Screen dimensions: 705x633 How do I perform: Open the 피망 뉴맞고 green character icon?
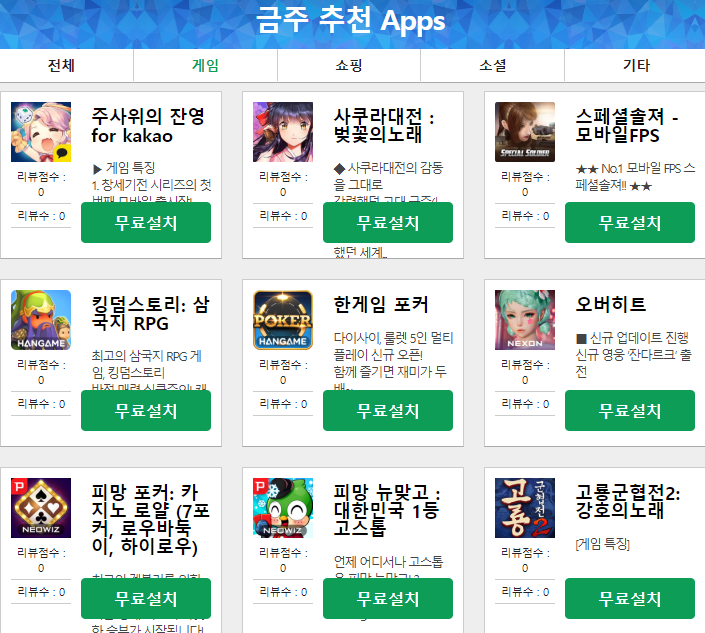(x=283, y=508)
